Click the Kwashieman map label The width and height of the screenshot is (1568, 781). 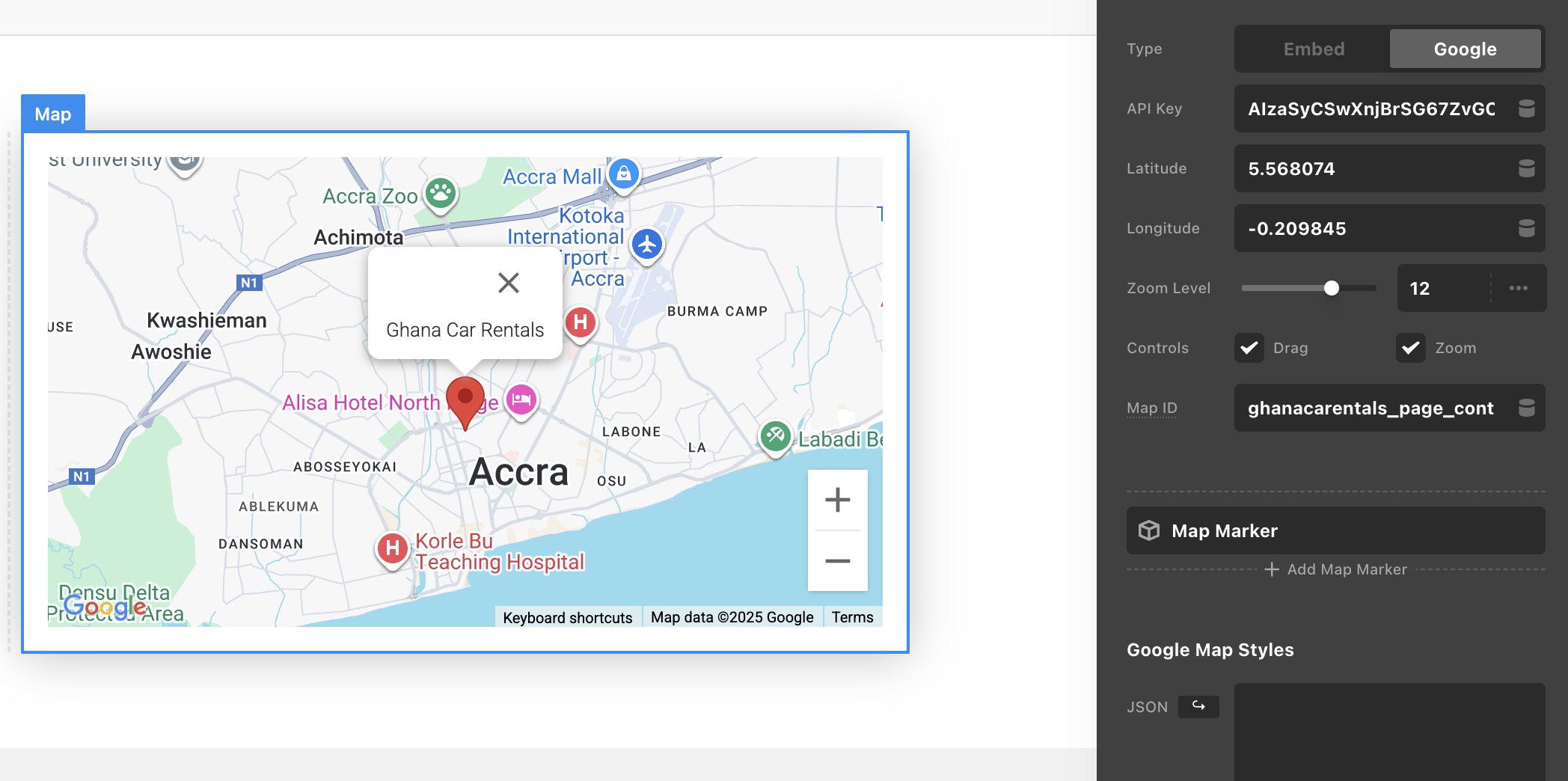coord(206,320)
